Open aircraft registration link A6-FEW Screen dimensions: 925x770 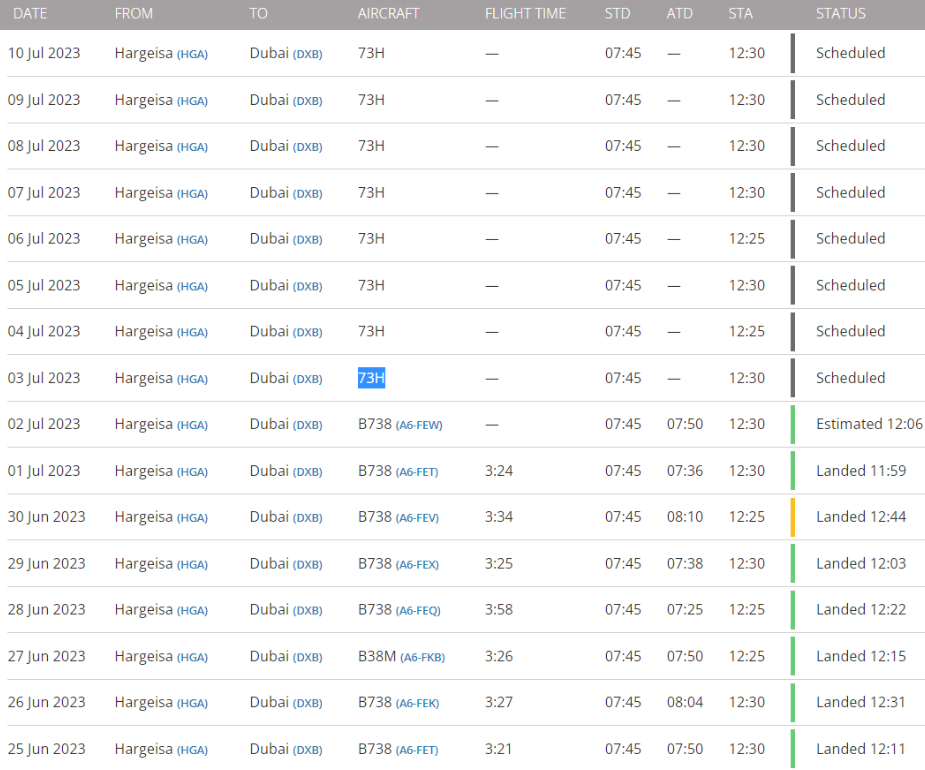pos(419,425)
